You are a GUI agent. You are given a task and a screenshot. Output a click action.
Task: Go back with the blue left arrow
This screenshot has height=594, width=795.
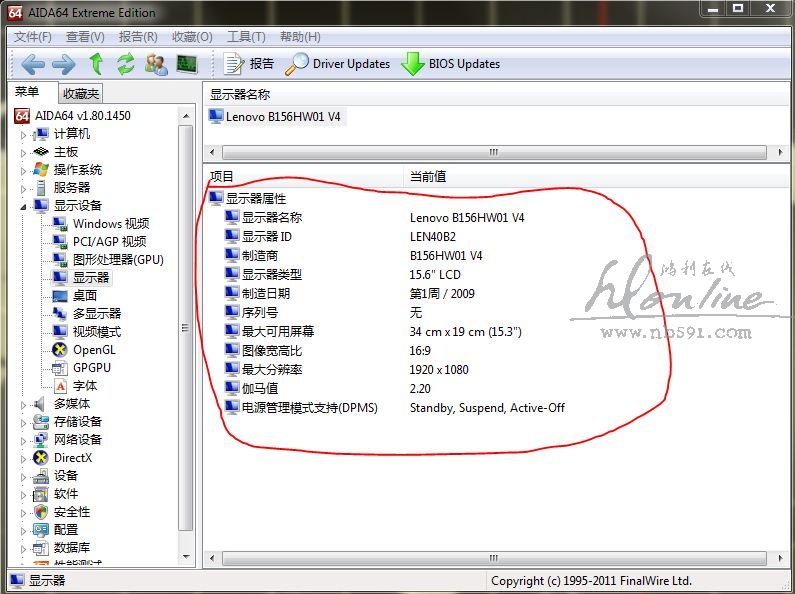33,64
